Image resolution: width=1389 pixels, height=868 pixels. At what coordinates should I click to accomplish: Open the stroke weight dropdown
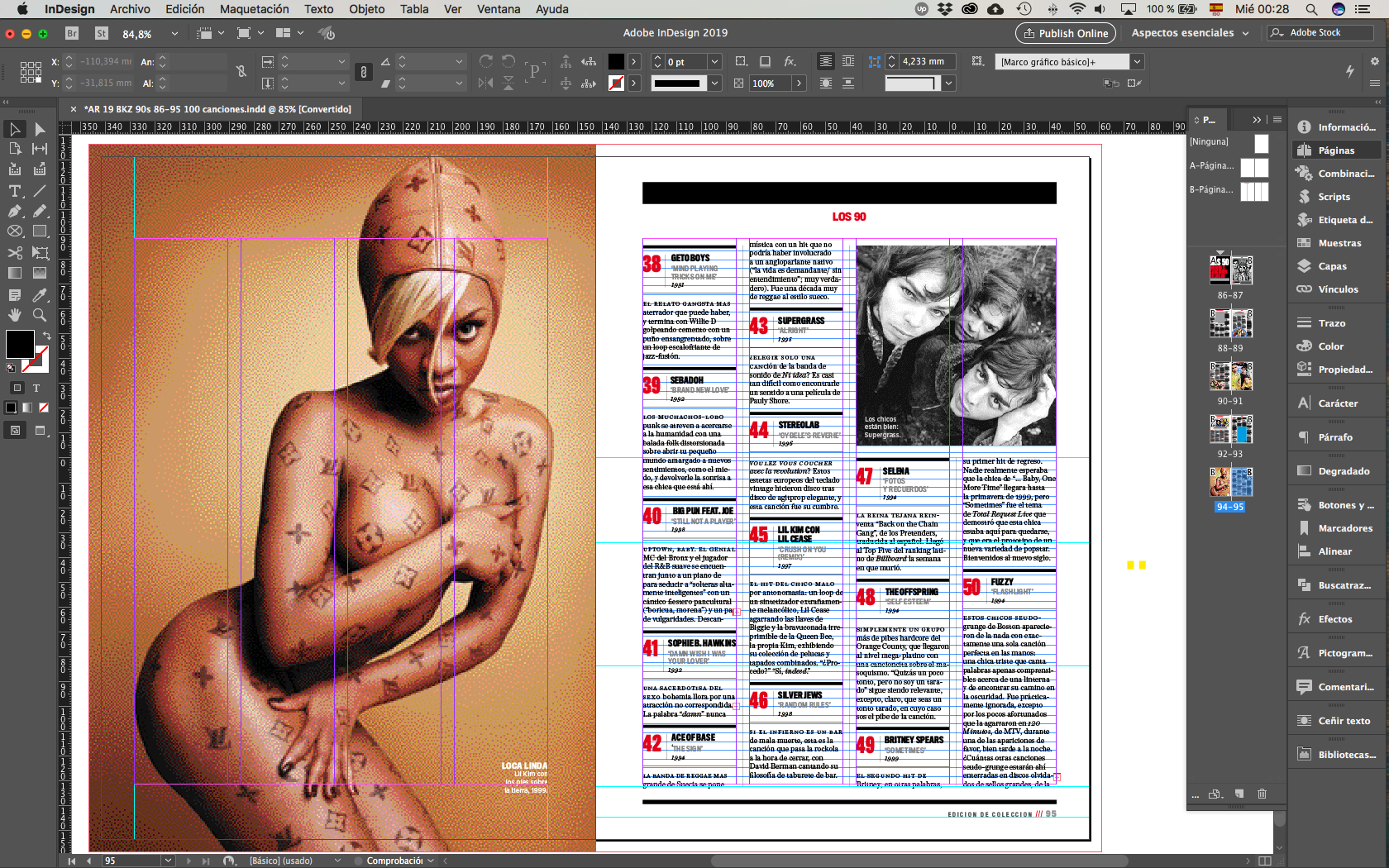click(714, 62)
